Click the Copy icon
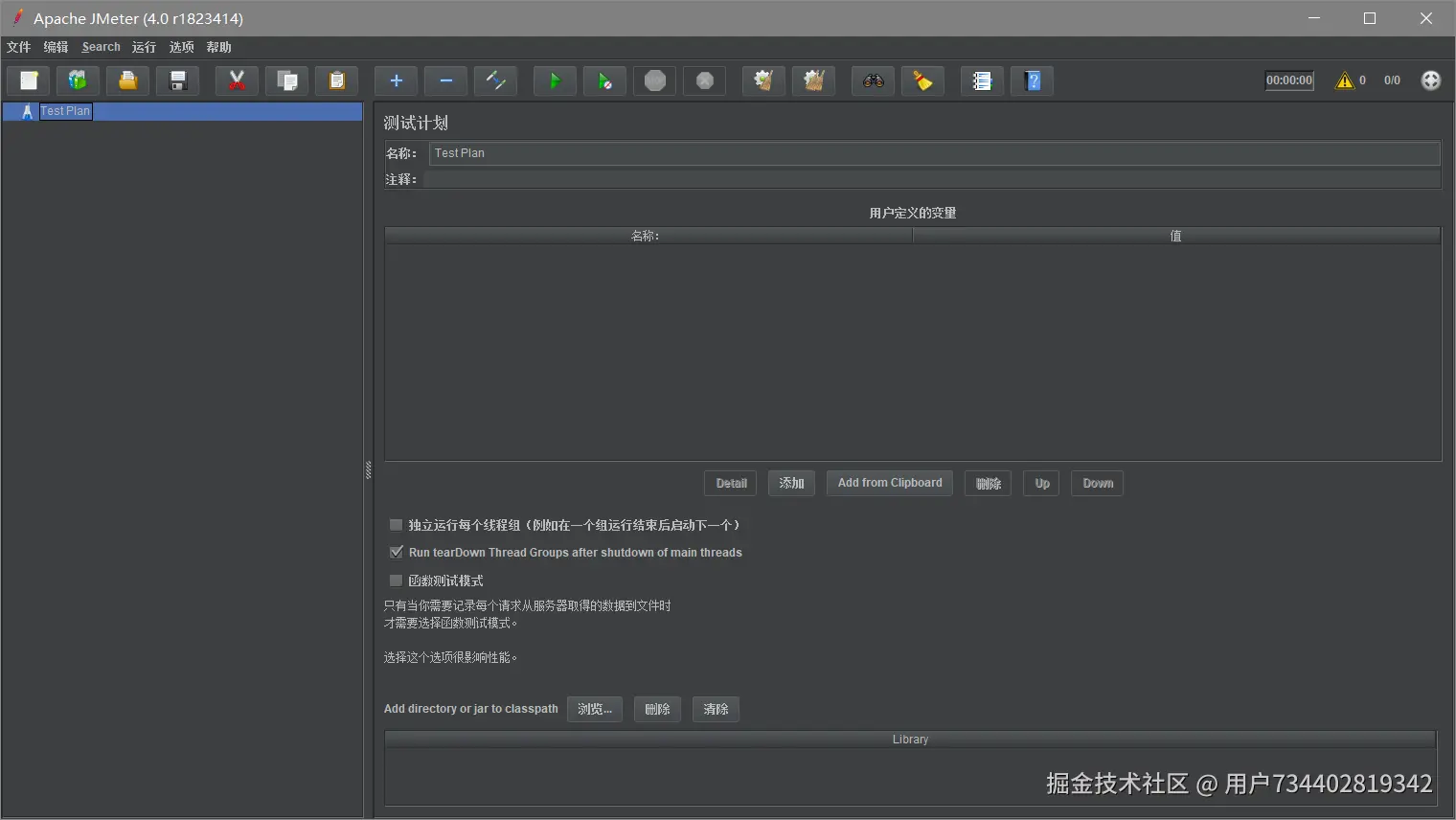Viewport: 1456px width, 820px height. [287, 81]
